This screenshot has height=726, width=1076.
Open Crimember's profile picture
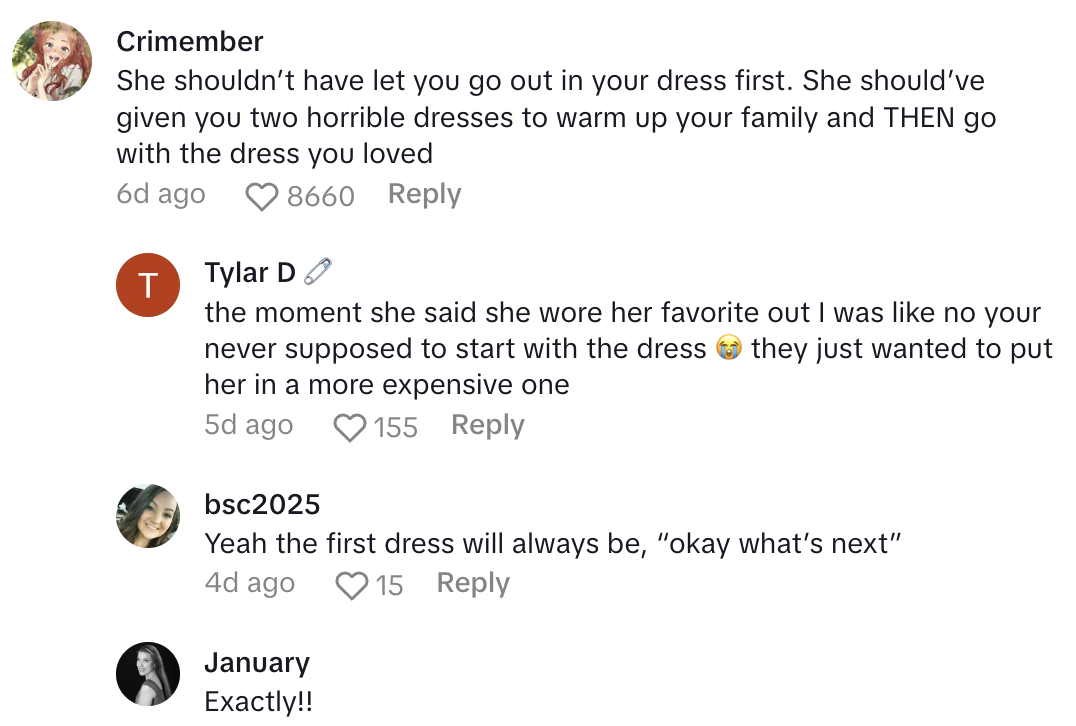(x=52, y=60)
